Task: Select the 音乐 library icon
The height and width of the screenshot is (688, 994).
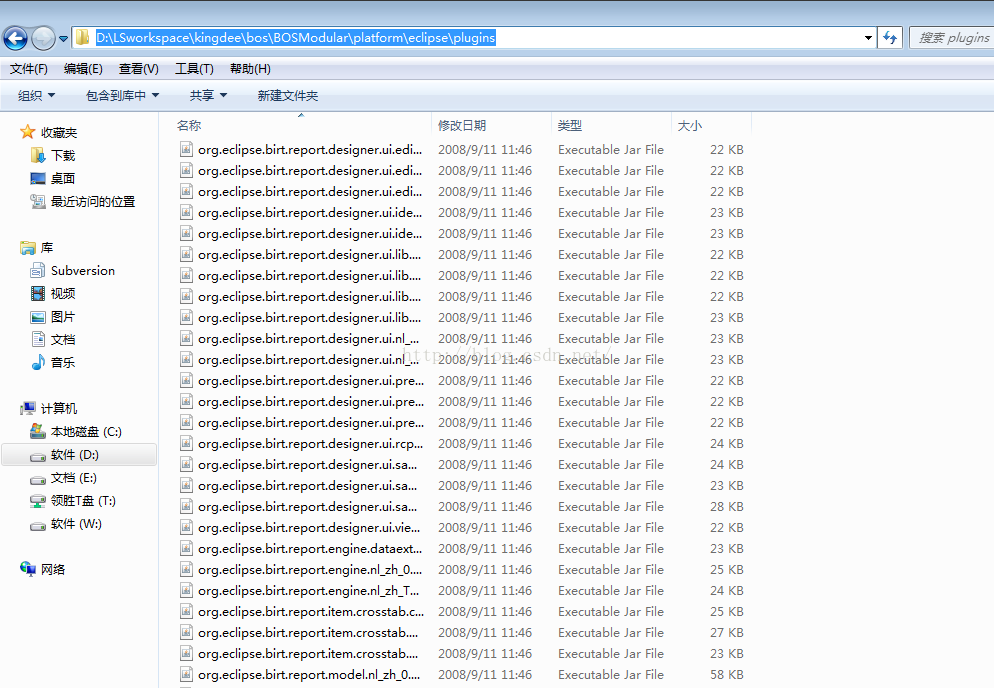Action: [x=38, y=363]
